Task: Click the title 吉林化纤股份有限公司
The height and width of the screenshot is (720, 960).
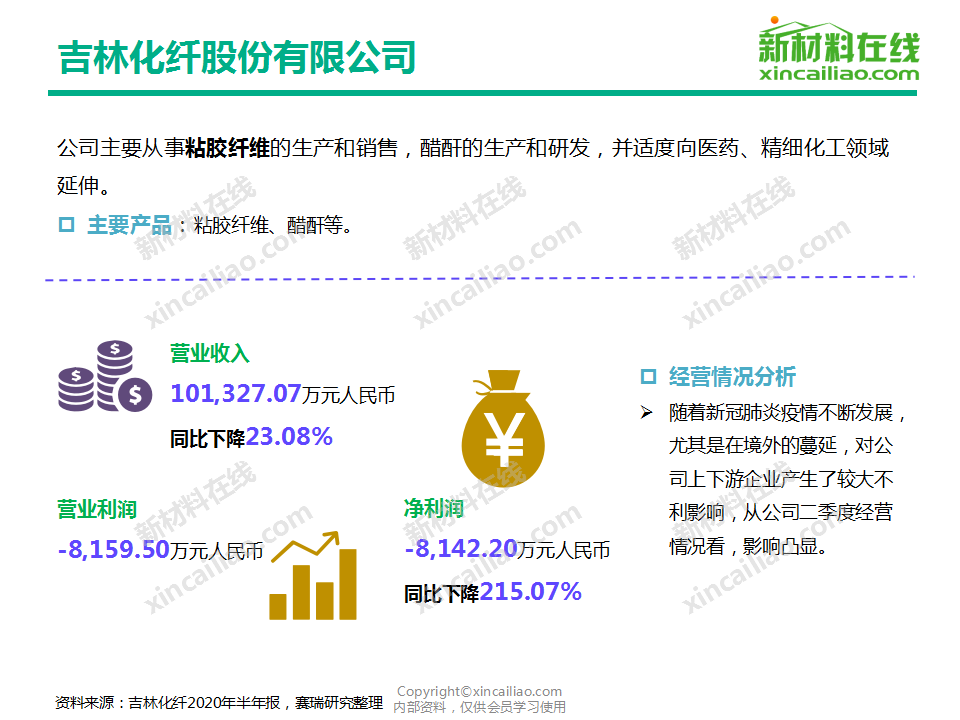Action: pos(237,58)
